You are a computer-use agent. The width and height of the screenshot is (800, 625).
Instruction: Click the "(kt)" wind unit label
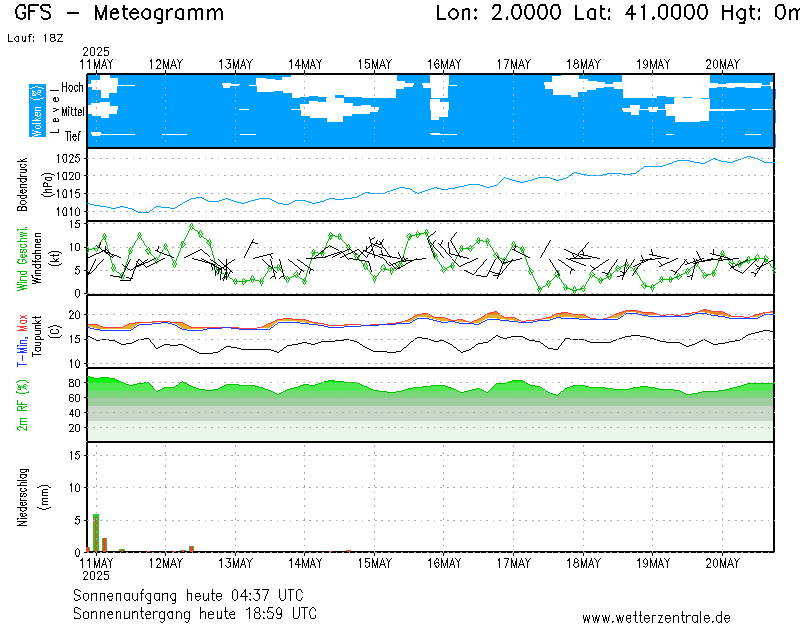(56, 258)
